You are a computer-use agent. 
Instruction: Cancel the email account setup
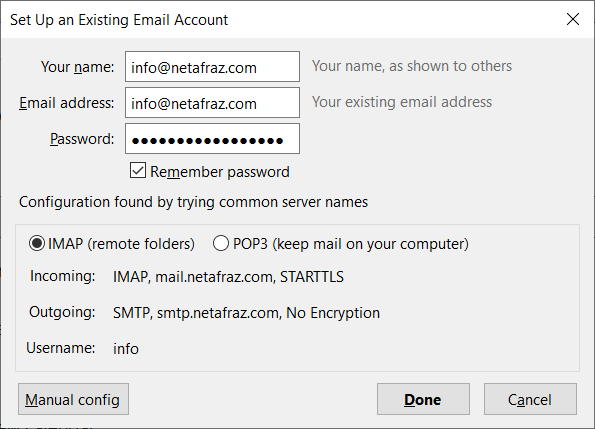point(530,399)
